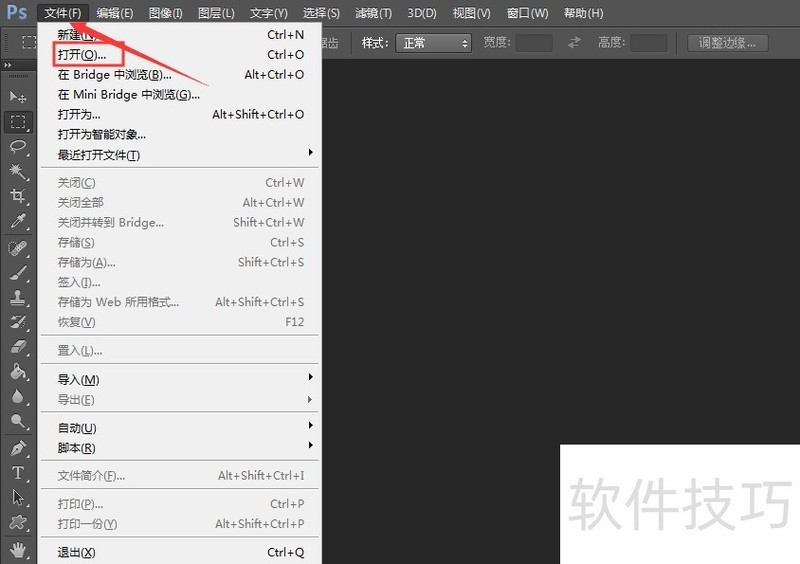
Task: Select the Crop tool
Action: 18,196
